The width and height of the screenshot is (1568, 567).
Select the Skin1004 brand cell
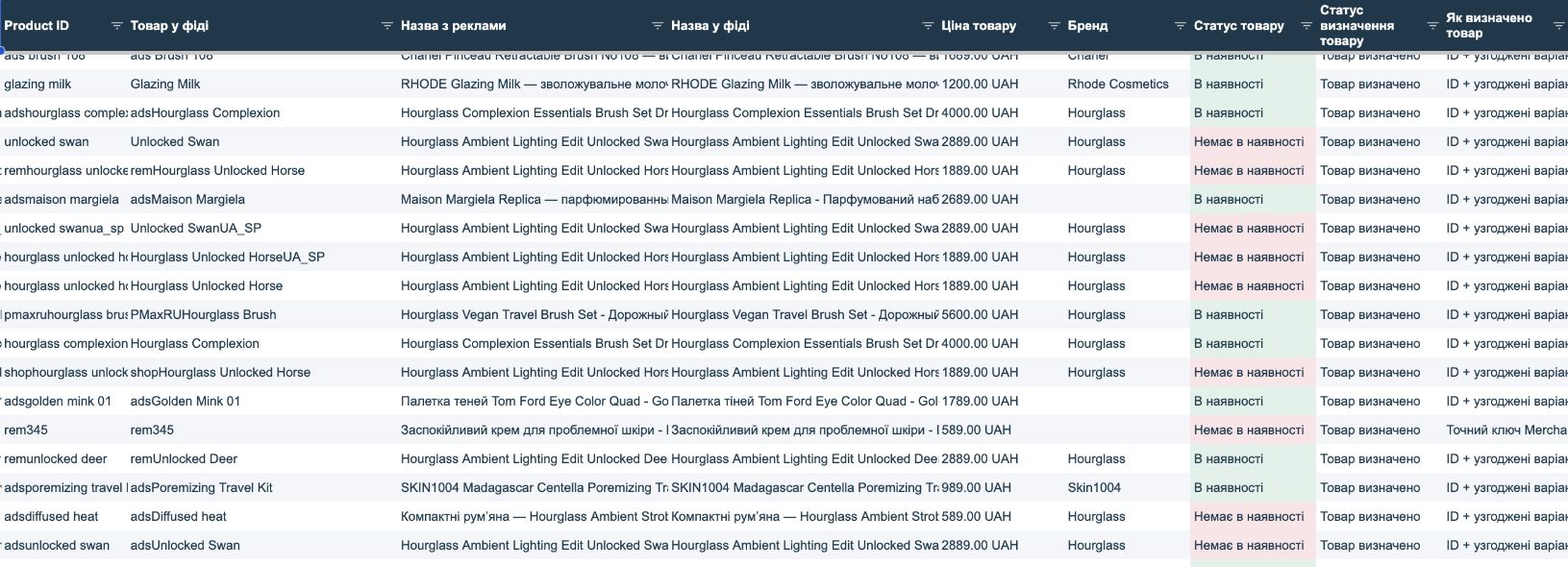1094,487
